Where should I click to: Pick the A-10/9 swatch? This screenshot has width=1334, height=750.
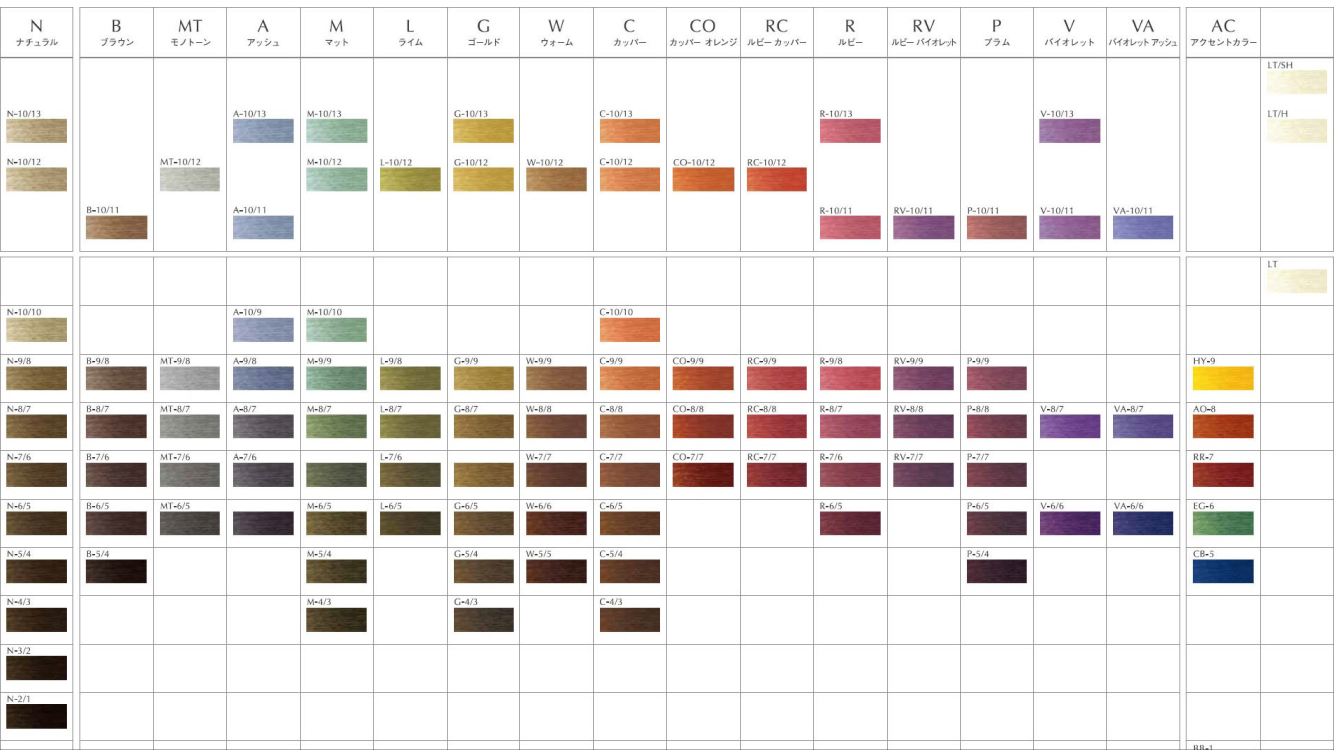click(263, 330)
